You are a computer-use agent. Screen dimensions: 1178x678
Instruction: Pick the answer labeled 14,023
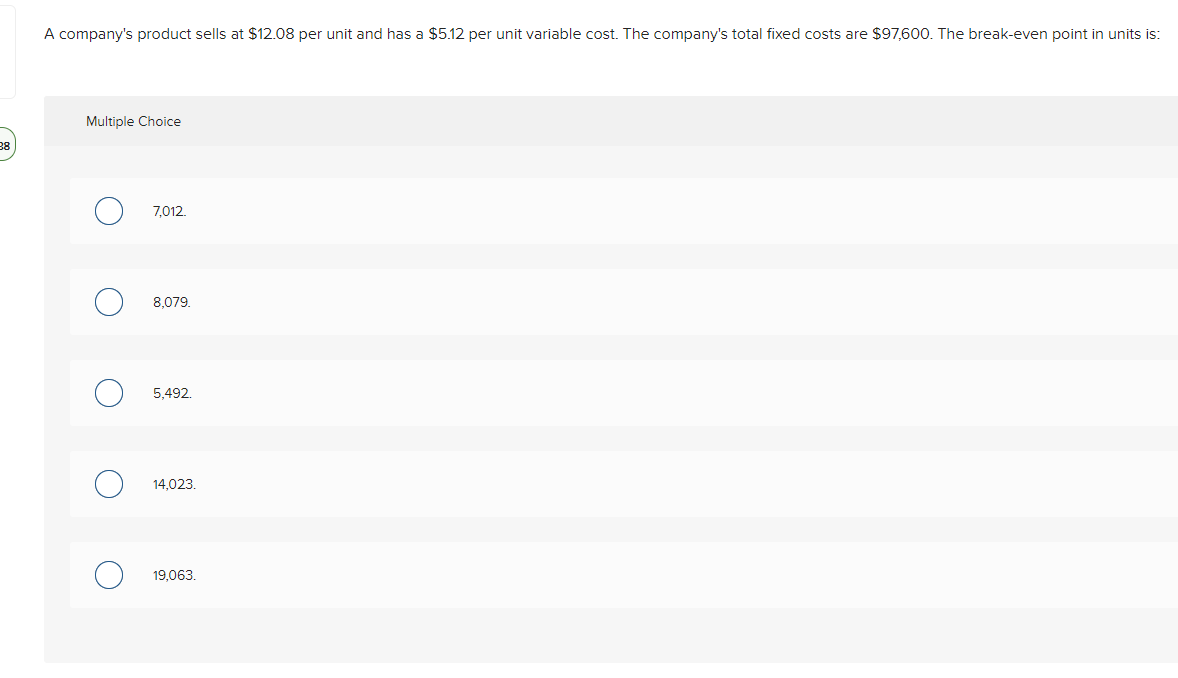pyautogui.click(x=173, y=484)
